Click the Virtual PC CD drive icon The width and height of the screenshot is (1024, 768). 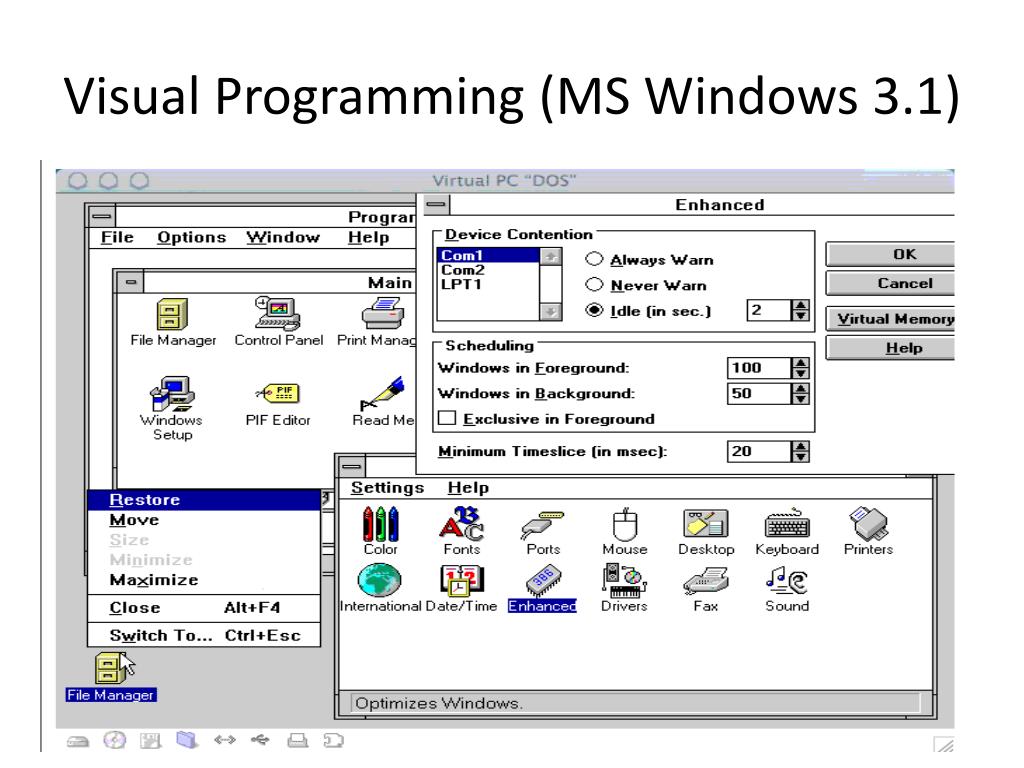[x=115, y=740]
